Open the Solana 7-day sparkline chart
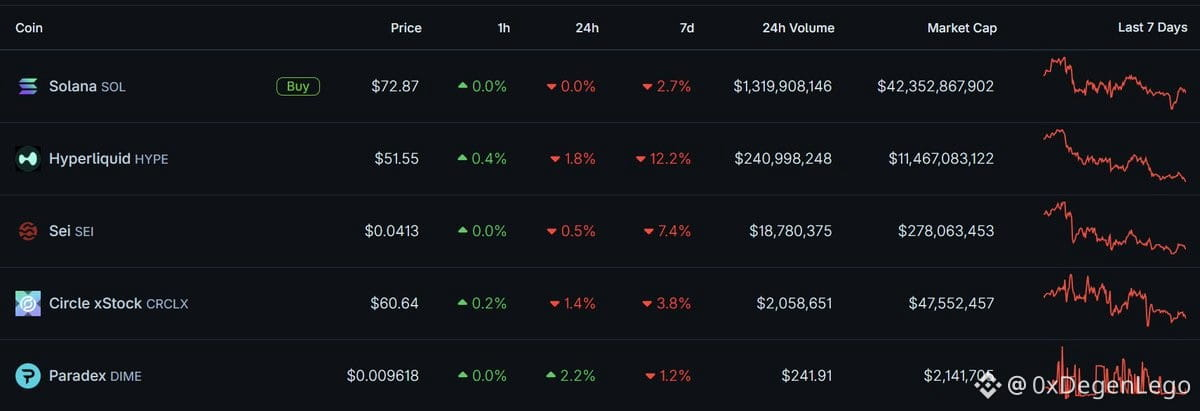This screenshot has width=1200, height=411. click(1114, 83)
